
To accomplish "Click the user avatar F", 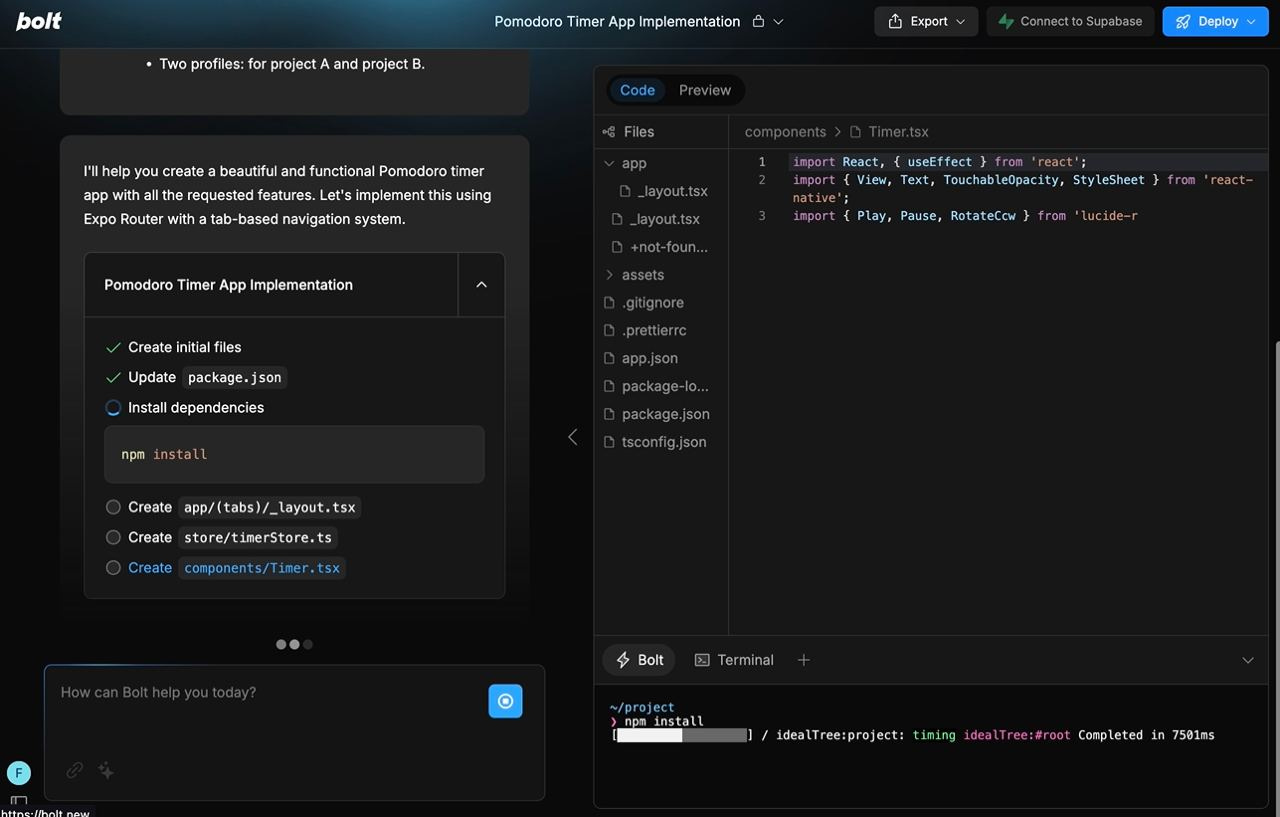I will [x=19, y=773].
